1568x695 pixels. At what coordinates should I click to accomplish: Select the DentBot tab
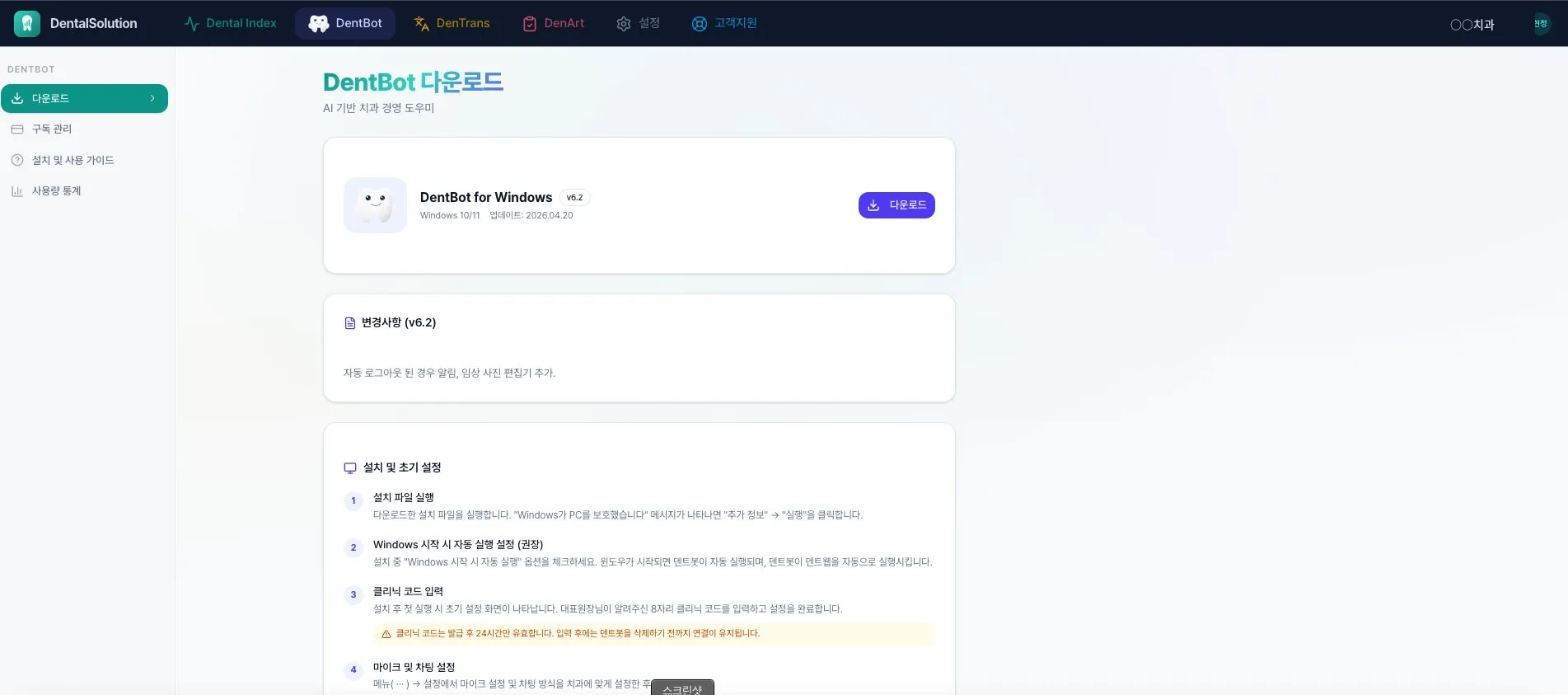point(345,23)
